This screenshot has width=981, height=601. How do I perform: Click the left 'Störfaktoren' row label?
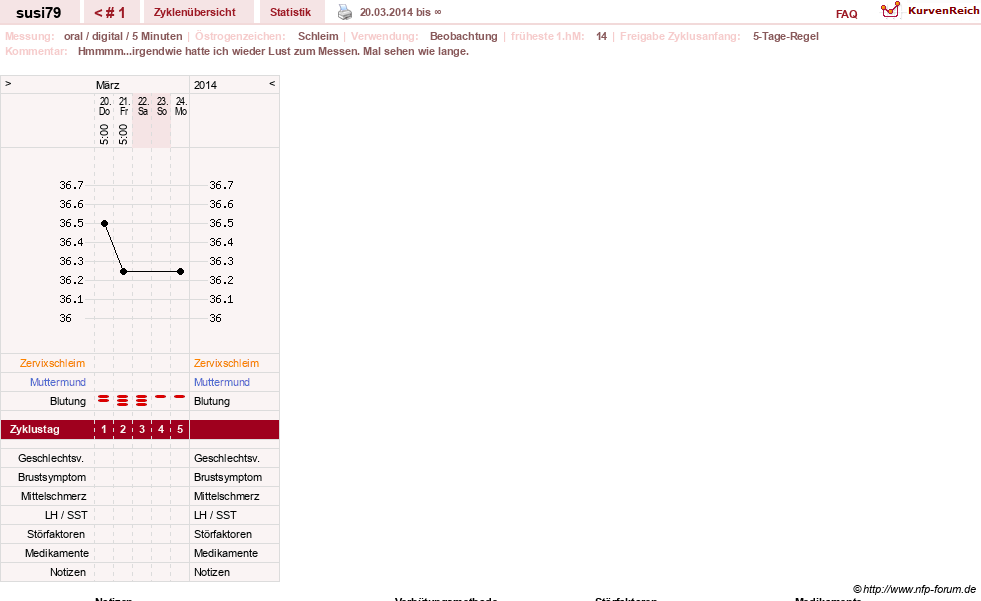tap(56, 535)
